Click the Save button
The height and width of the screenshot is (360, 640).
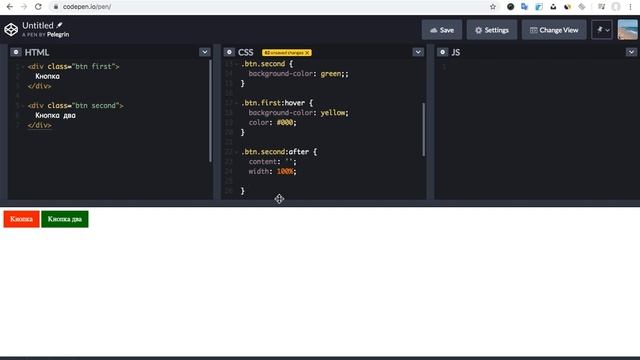click(x=442, y=30)
